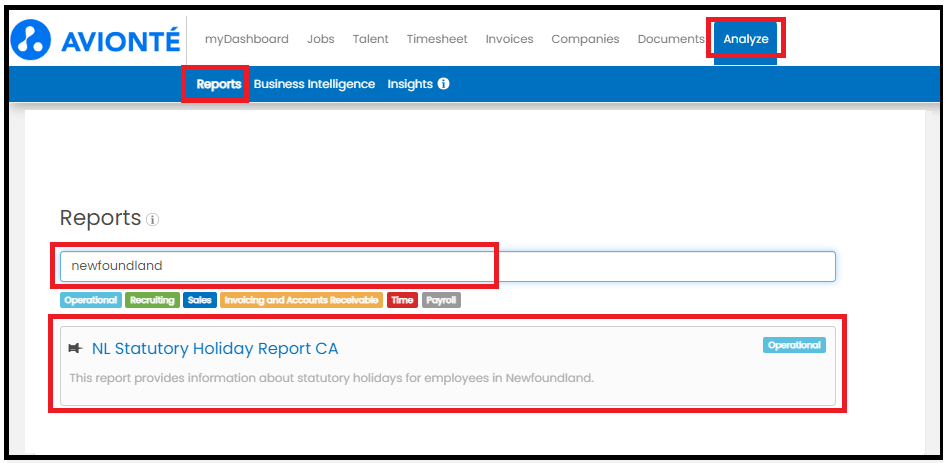Toggle the Recruiting category filter tag
This screenshot has height=463, width=950.
tap(152, 300)
